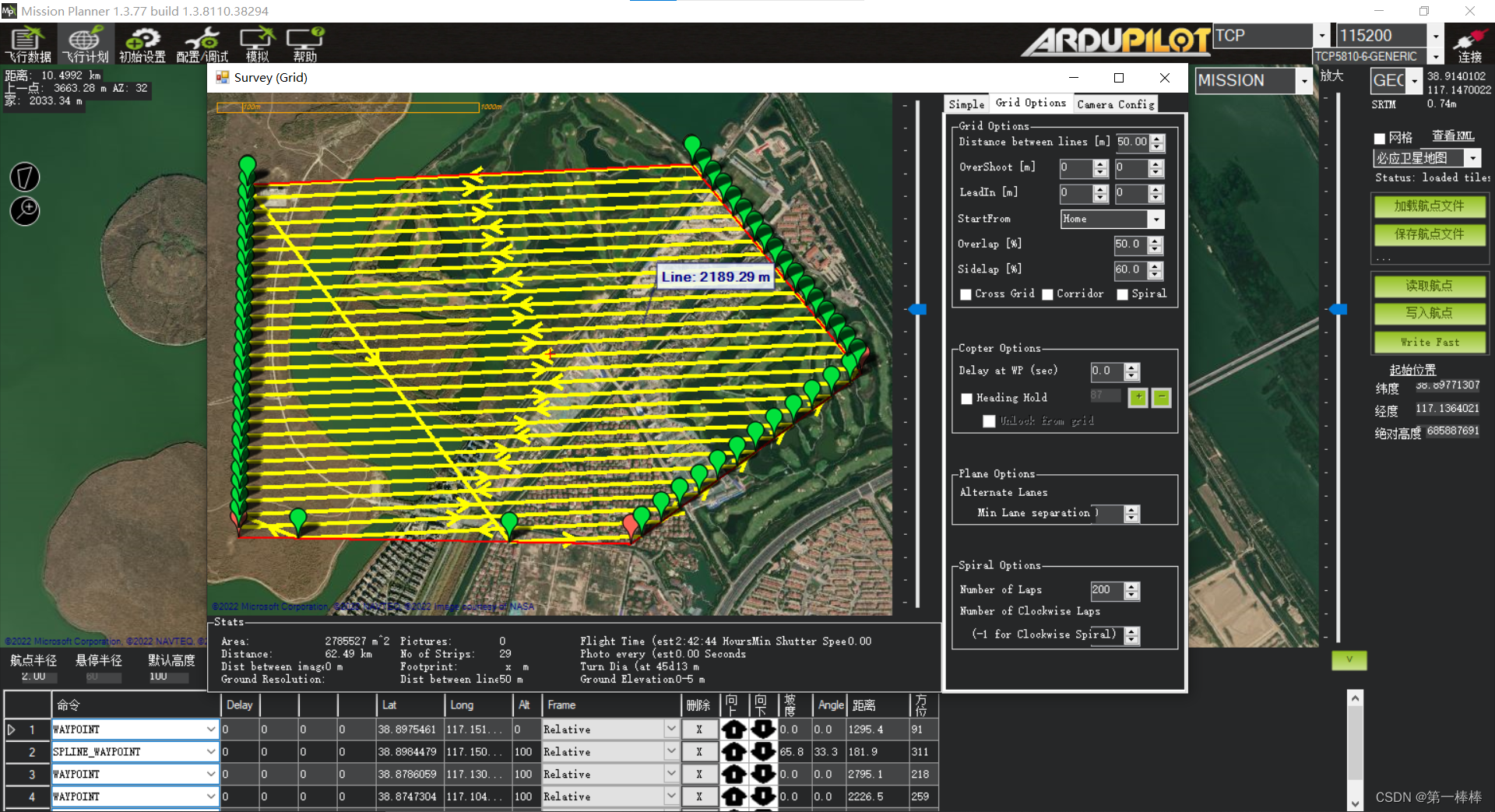Switch to the Camera Config tab
Viewport: 1495px width, 812px height.
click(x=1115, y=104)
